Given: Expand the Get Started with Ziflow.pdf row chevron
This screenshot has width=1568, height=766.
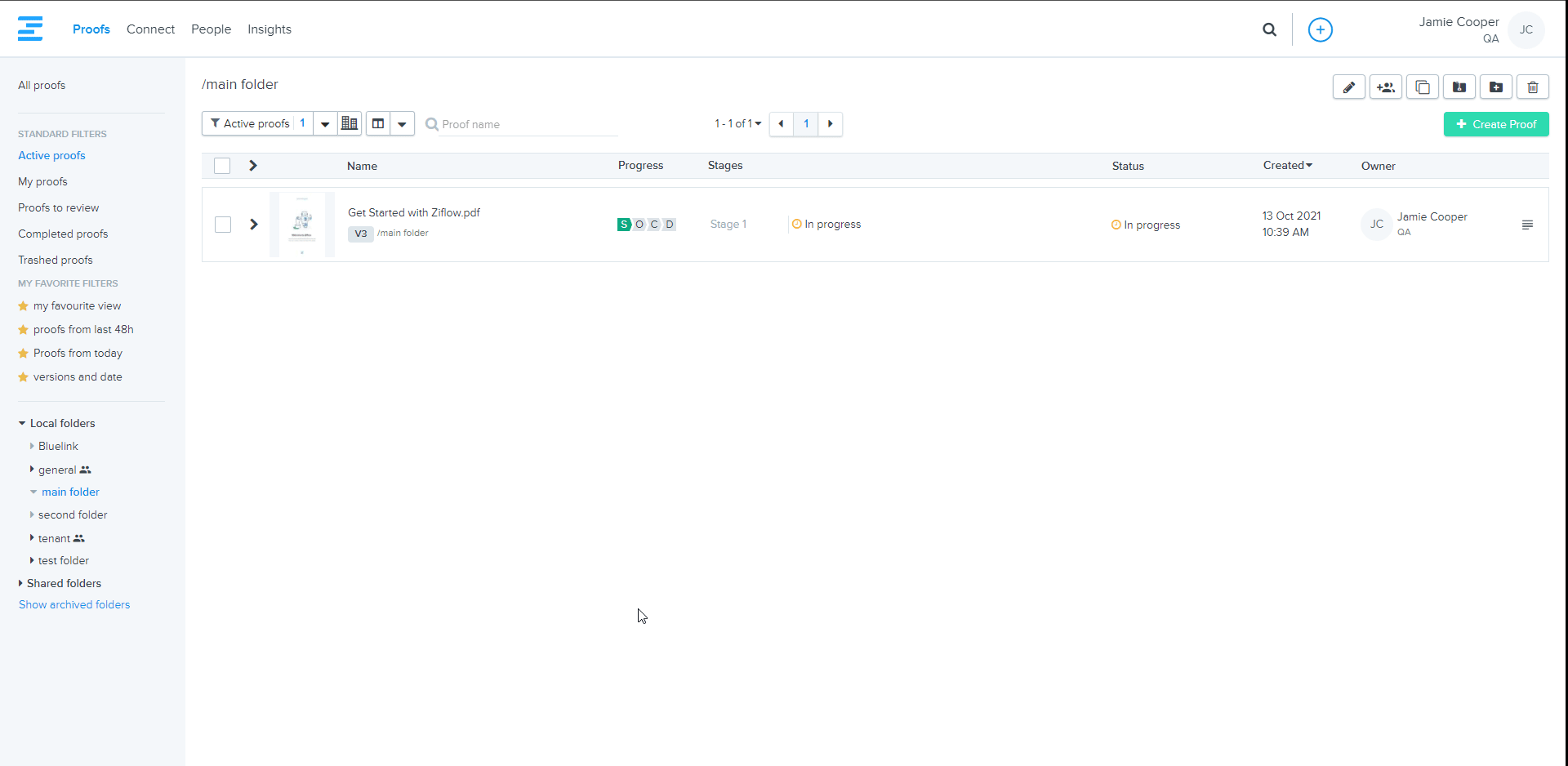Looking at the screenshot, I should point(254,225).
